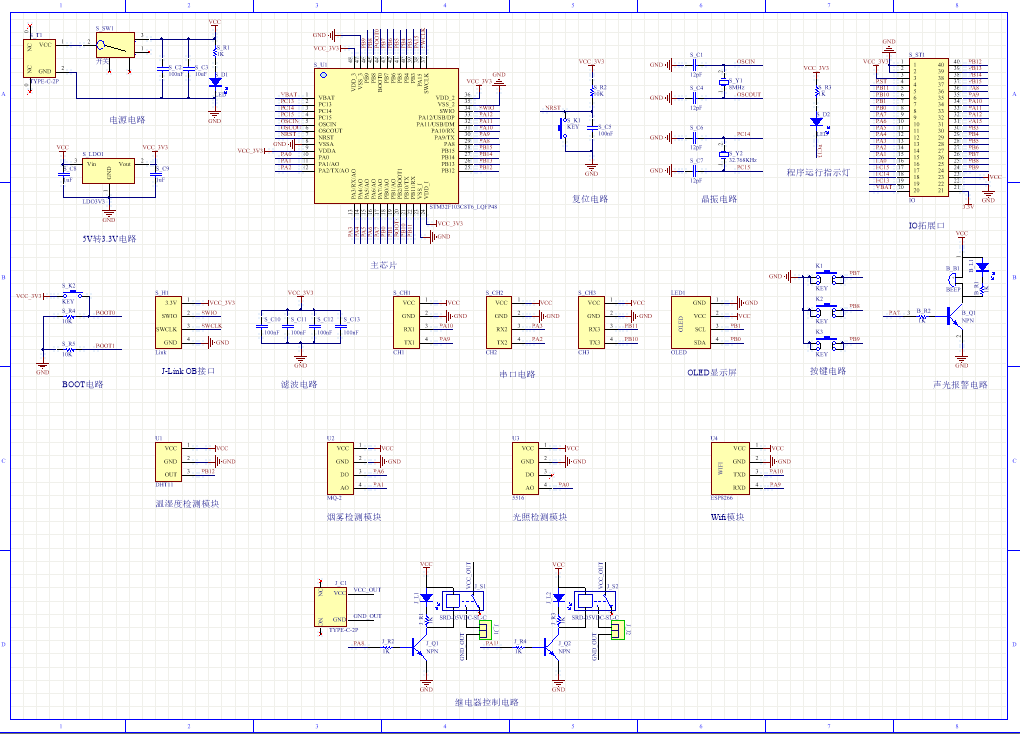Select the S_U1 STM32 main chip
This screenshot has width=1020, height=734.
pyautogui.click(x=386, y=136)
